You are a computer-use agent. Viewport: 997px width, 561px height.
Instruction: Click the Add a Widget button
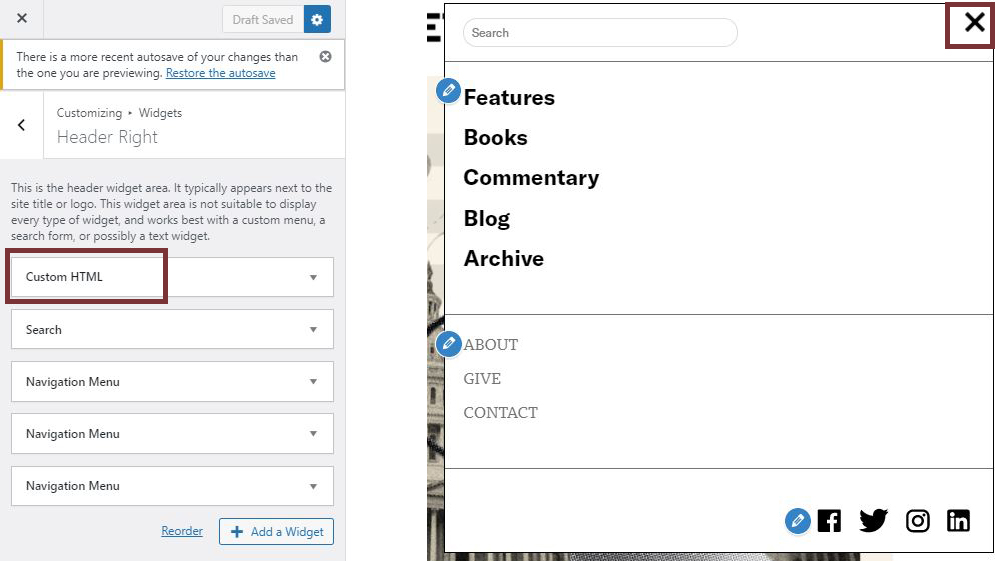point(276,532)
